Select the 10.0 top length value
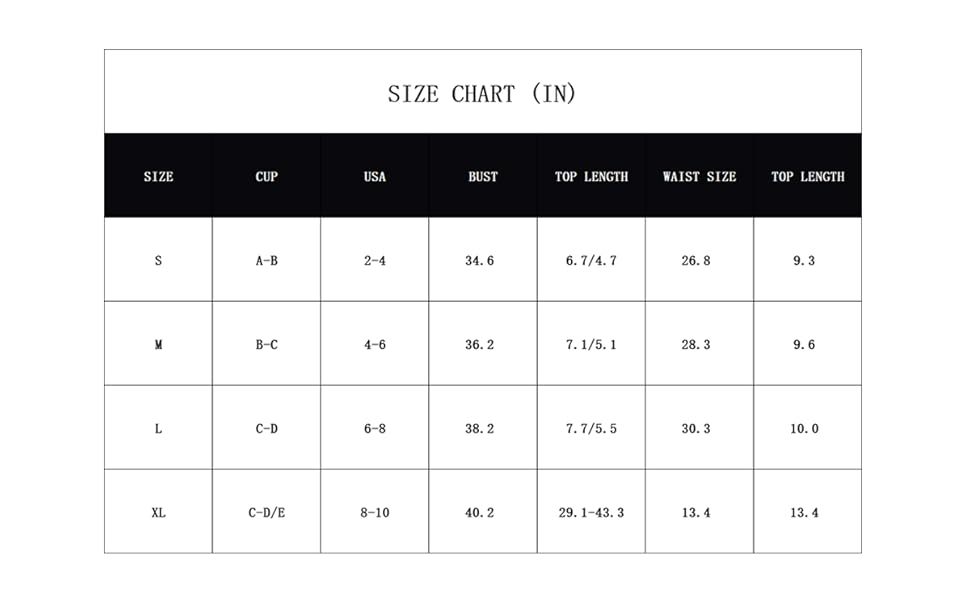970x600 pixels. (x=804, y=429)
